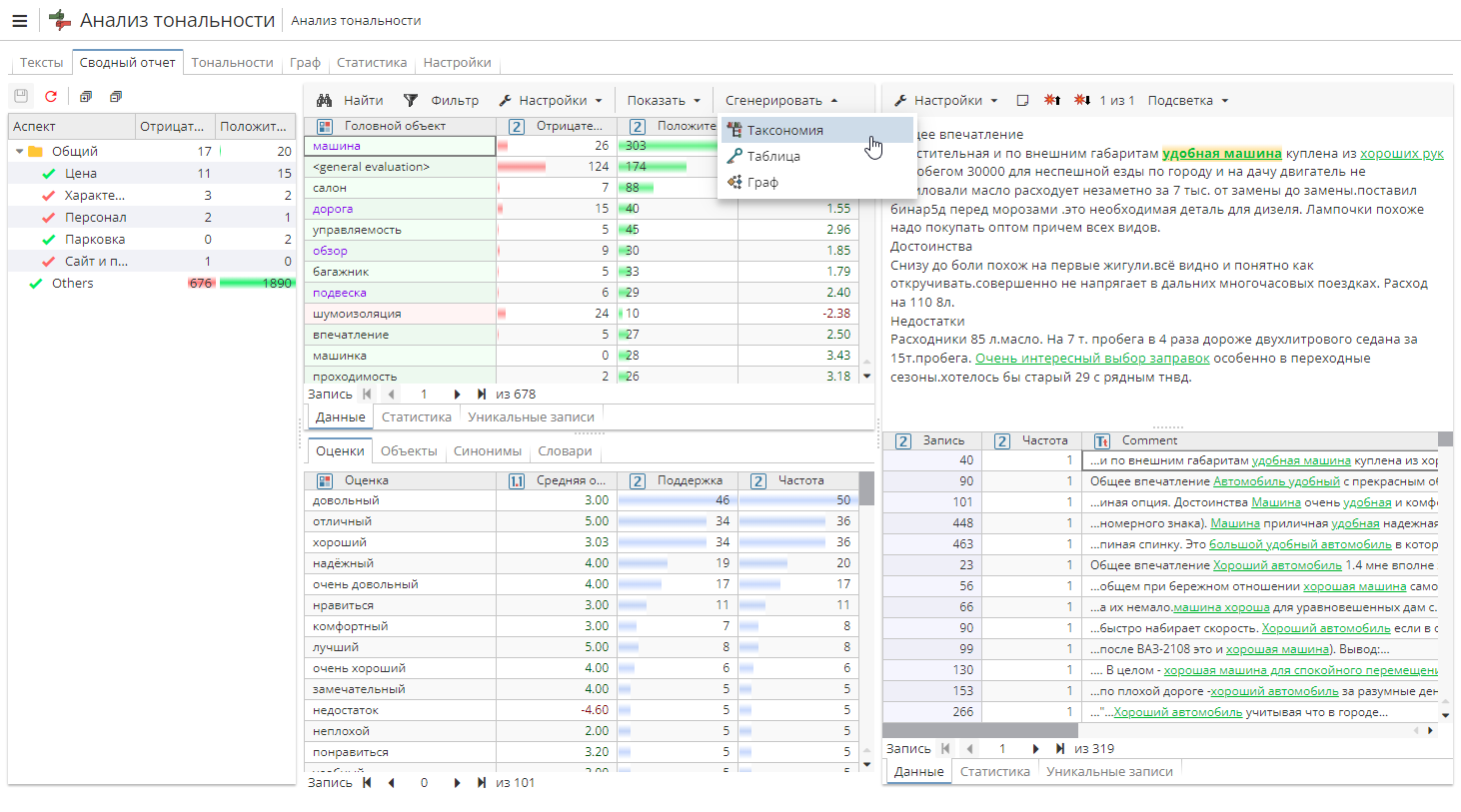Screen dimensions: 1461x812
Task: Click the Общий folder icon
Action: (x=36, y=152)
